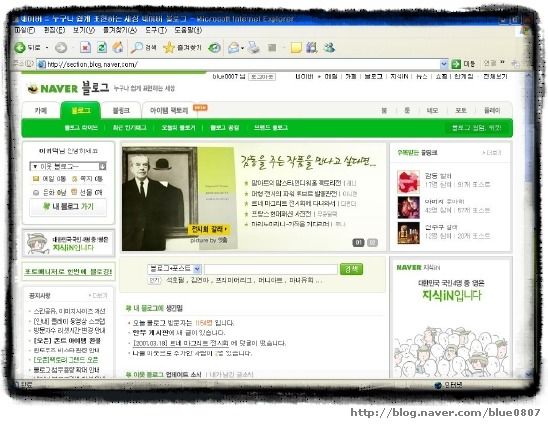Click the Forward arrow in IE toolbar

pyautogui.click(x=61, y=48)
